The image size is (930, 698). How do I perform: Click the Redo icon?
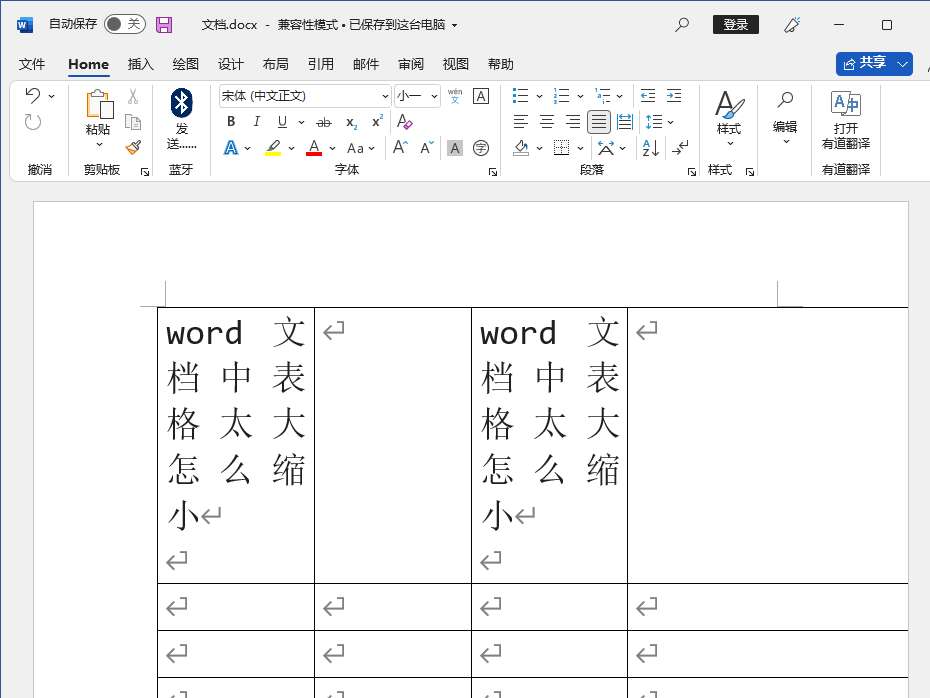pos(33,122)
